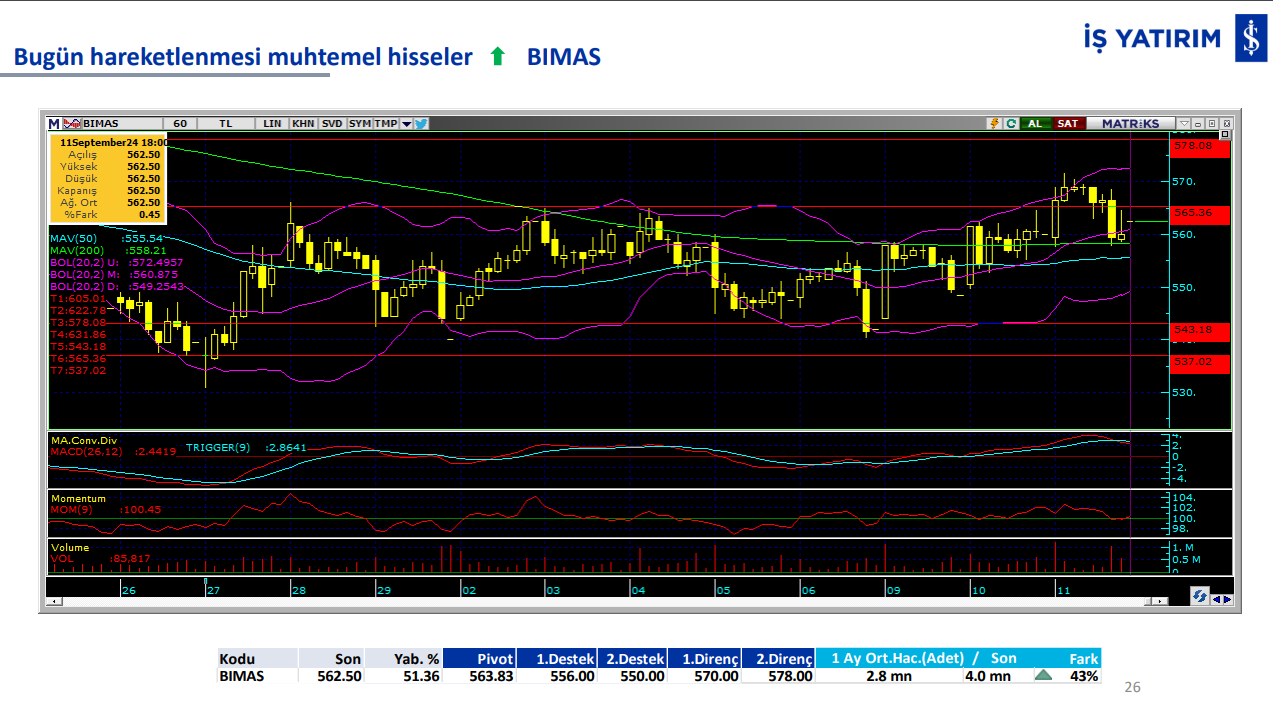Toggle the KHN option in toolbar
The height and width of the screenshot is (711, 1273).
[303, 124]
